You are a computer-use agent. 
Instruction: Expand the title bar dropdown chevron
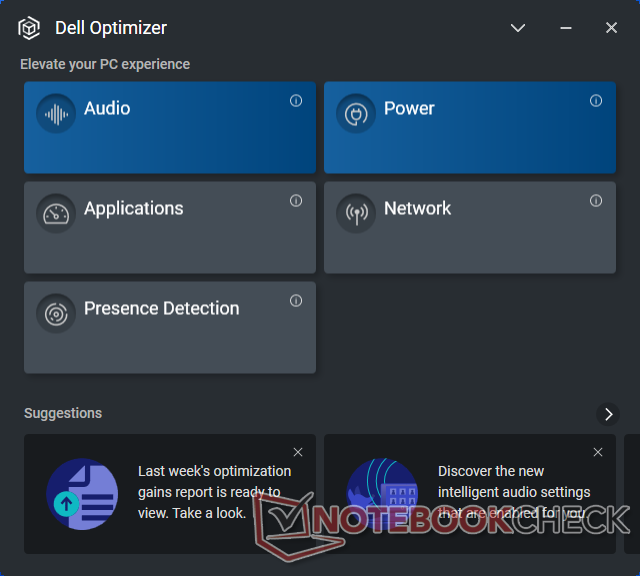click(x=518, y=28)
